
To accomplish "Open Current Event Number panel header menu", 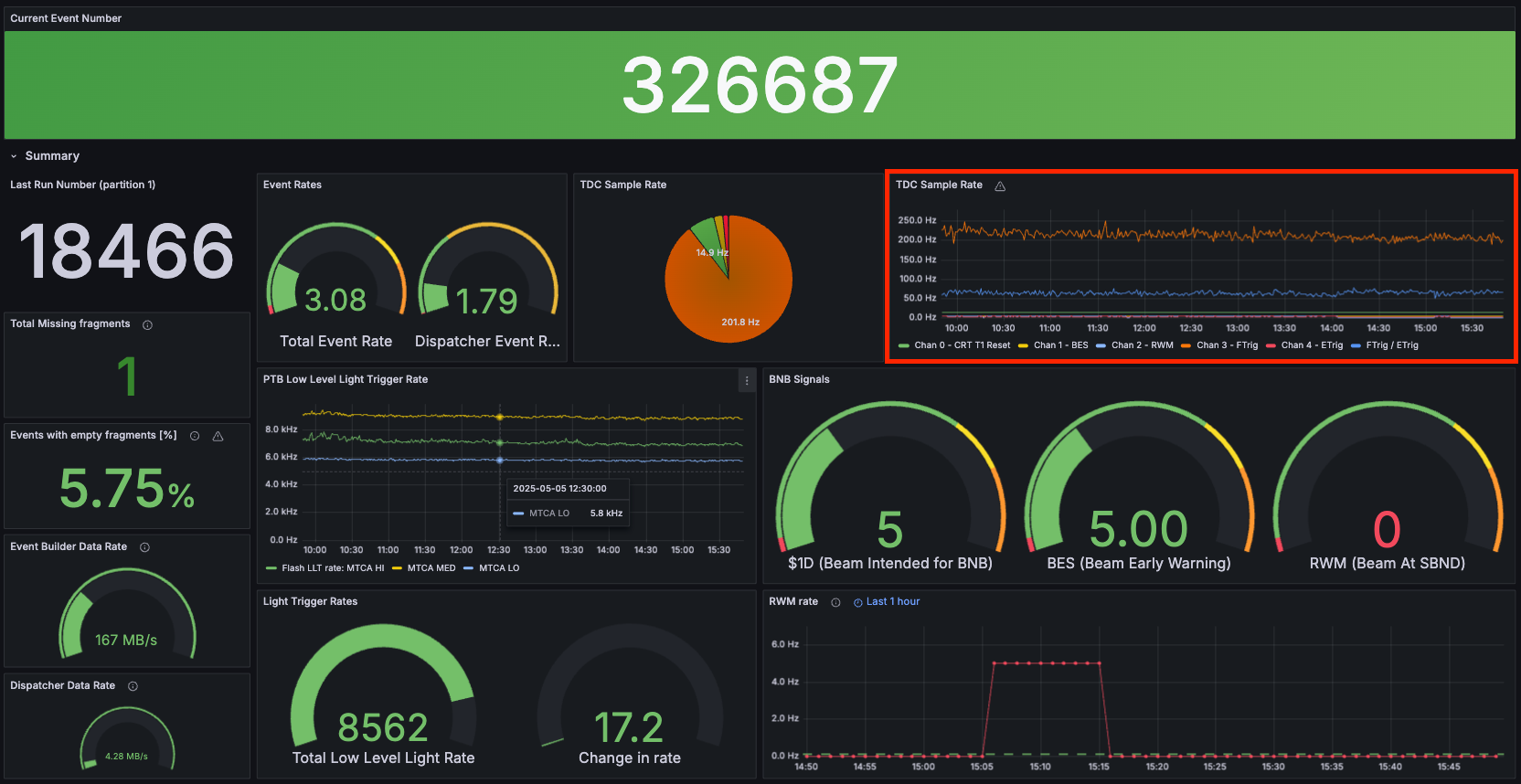I will click(66, 18).
